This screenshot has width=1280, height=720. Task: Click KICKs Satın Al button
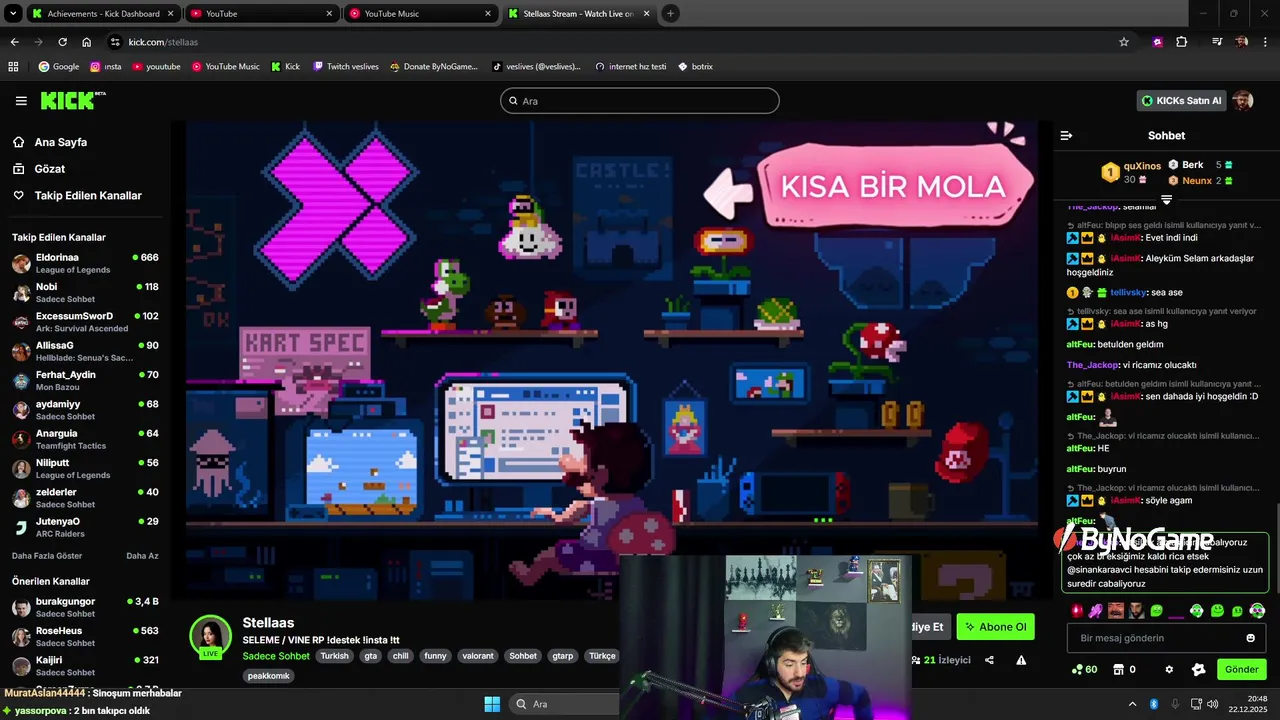(1181, 101)
